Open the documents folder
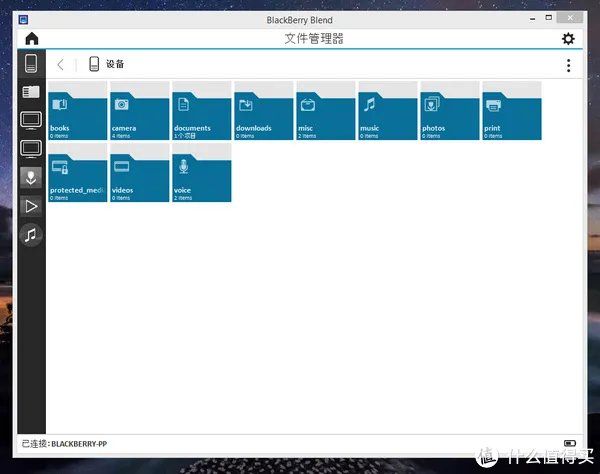The height and width of the screenshot is (474, 600). [201, 111]
